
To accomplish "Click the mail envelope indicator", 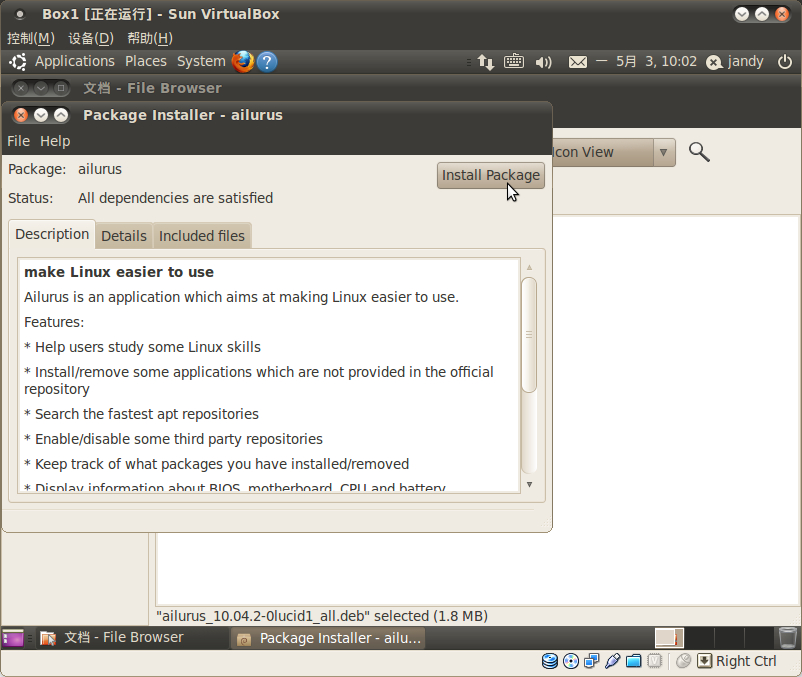I will (578, 62).
